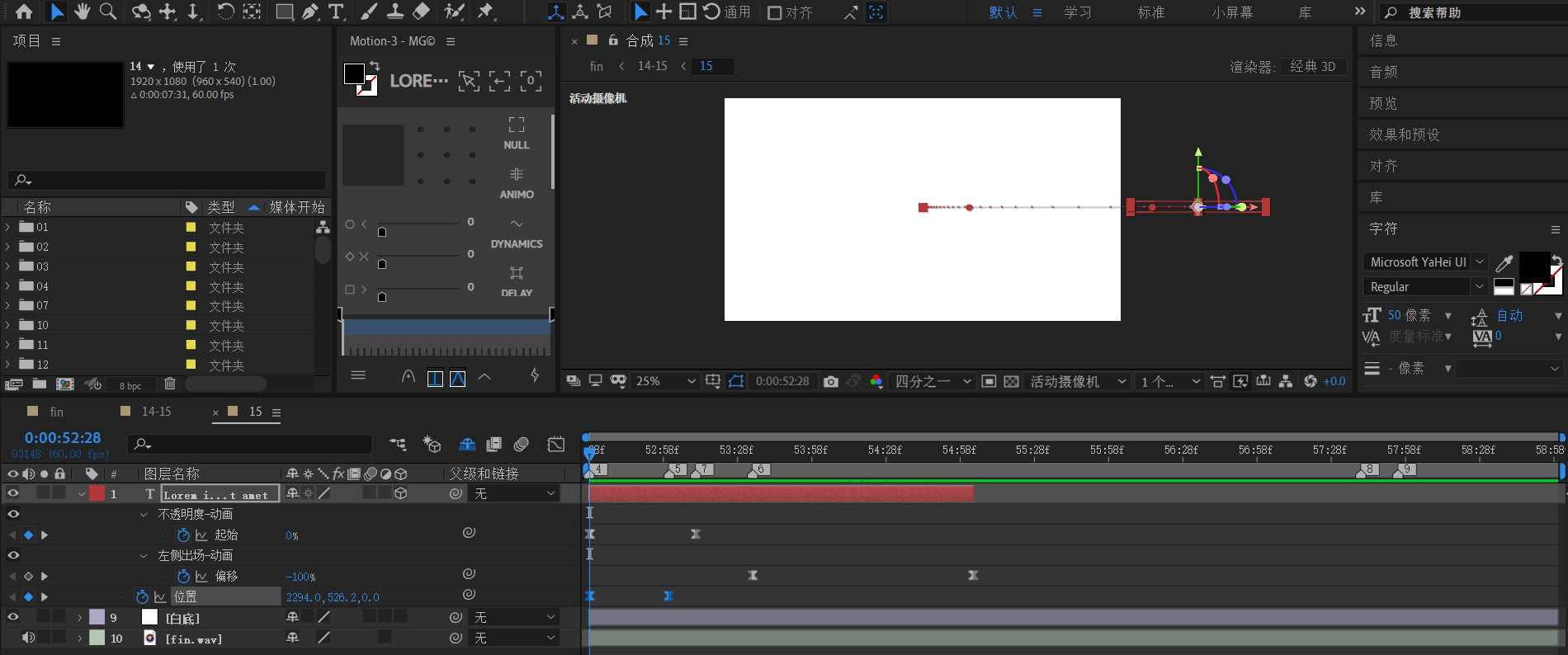Image resolution: width=1568 pixels, height=655 pixels.
Task: Select the Hand tool
Action: coord(82,12)
